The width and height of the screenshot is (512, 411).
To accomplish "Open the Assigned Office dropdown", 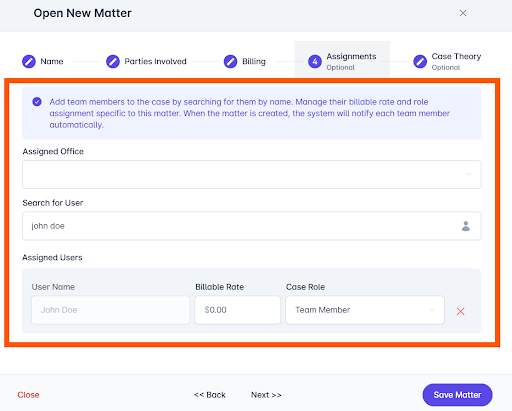I will [x=252, y=175].
